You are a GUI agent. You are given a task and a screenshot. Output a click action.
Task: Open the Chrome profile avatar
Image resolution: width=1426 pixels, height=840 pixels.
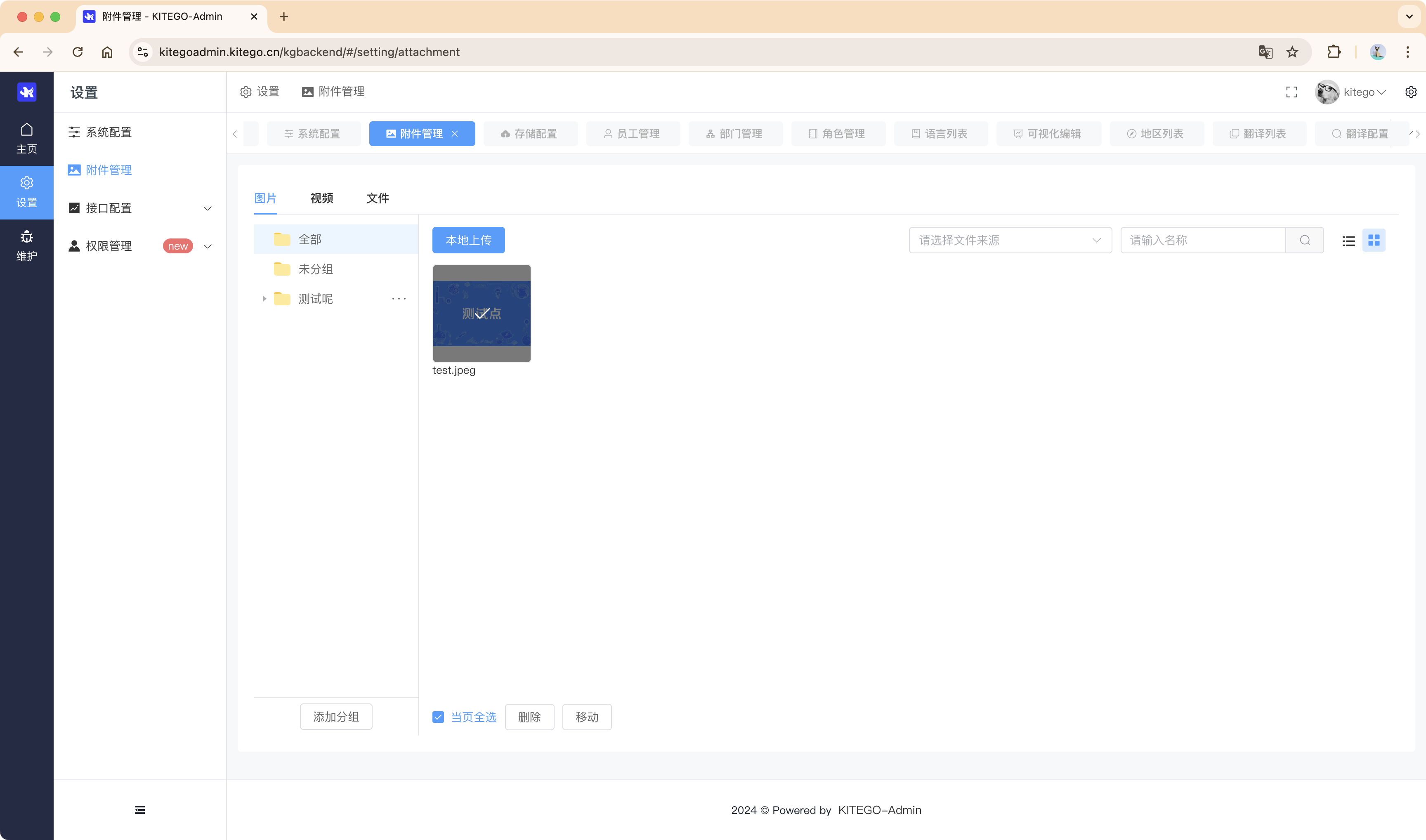pos(1377,52)
